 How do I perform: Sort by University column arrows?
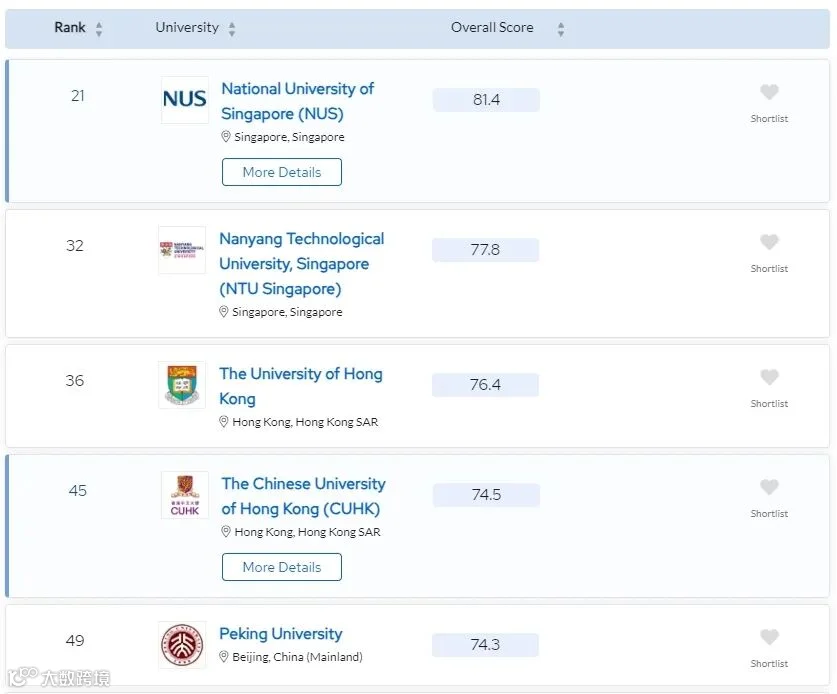coord(232,29)
